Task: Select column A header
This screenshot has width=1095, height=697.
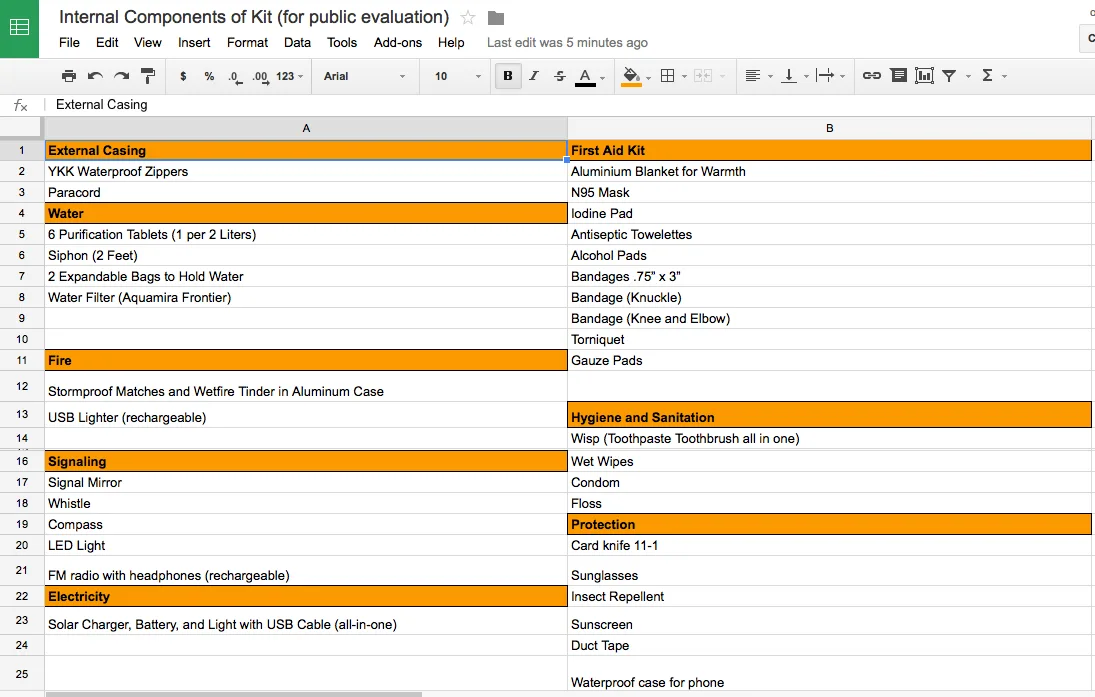Action: [306, 129]
